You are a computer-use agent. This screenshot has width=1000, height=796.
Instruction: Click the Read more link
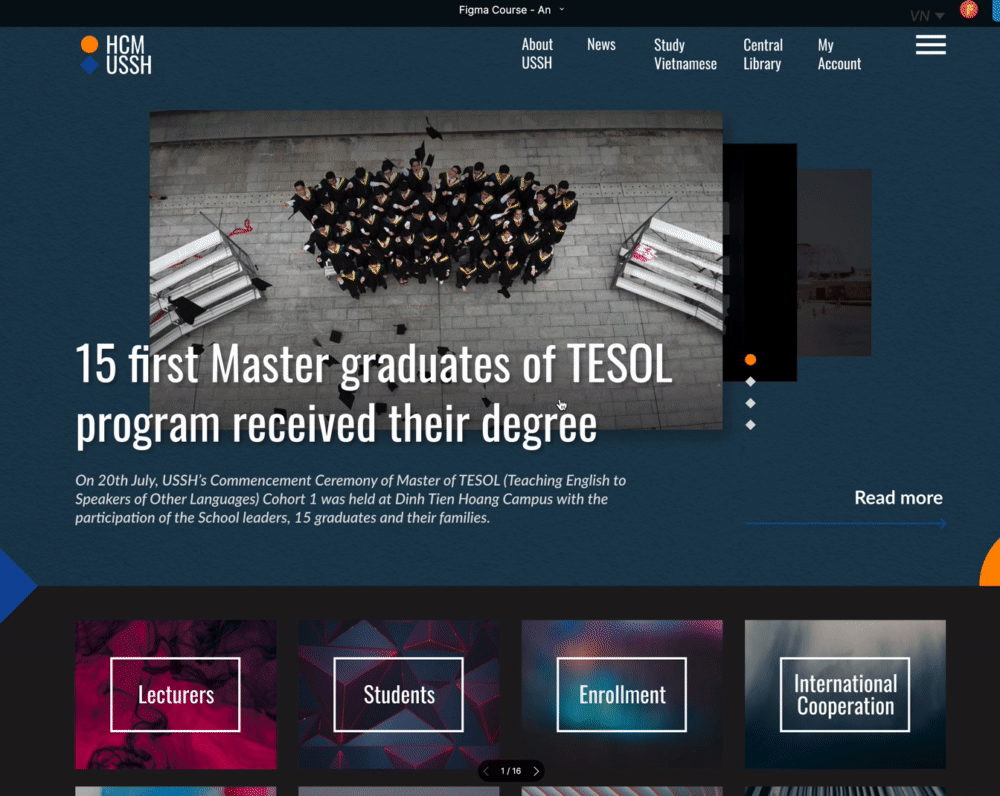pyautogui.click(x=898, y=498)
